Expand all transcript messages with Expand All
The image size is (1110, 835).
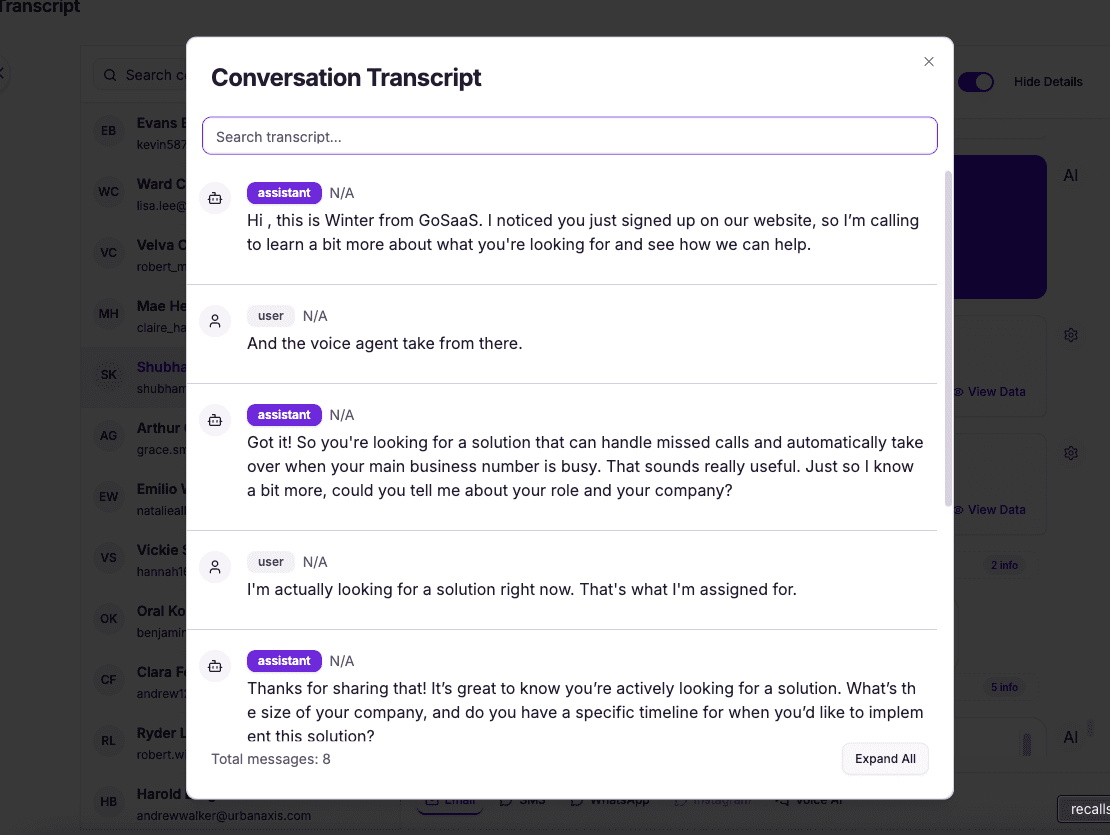(x=885, y=759)
